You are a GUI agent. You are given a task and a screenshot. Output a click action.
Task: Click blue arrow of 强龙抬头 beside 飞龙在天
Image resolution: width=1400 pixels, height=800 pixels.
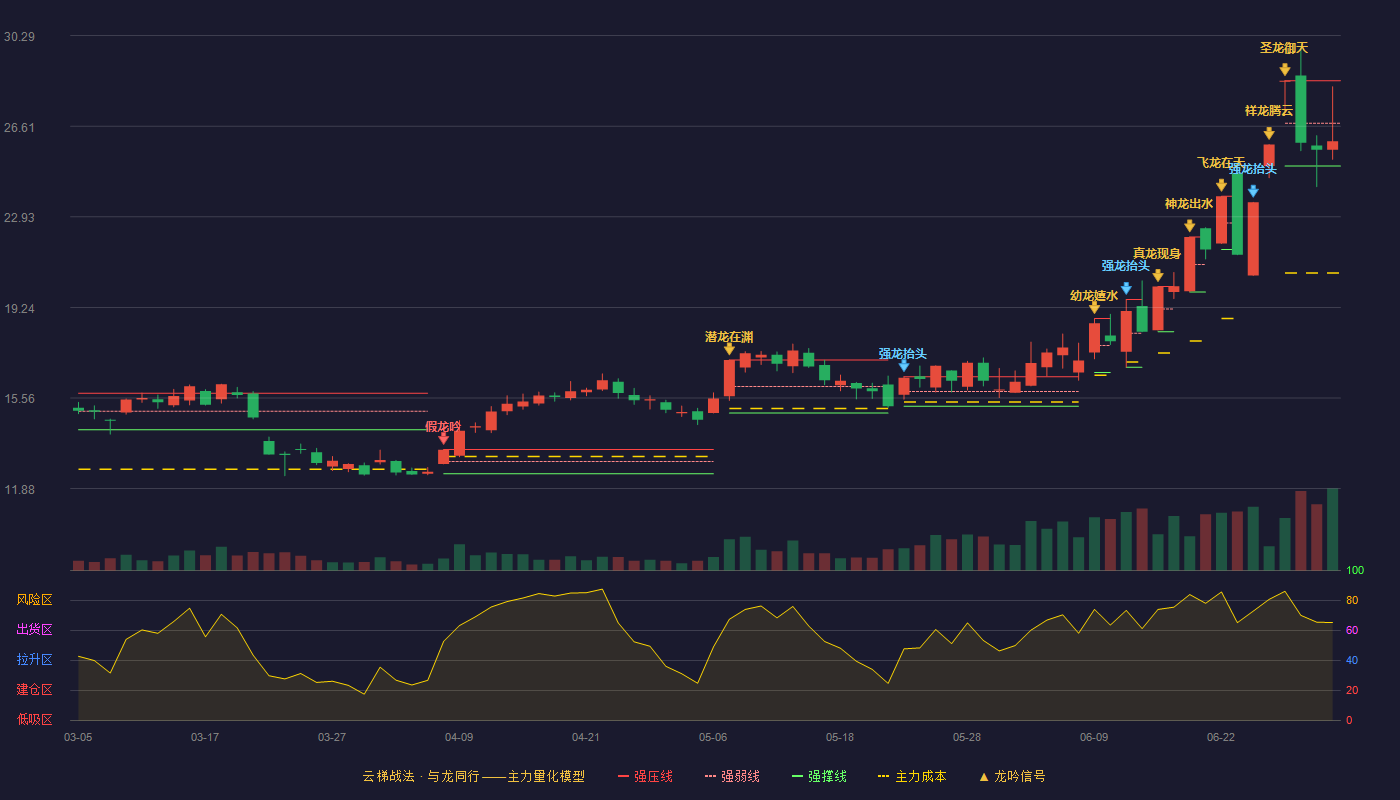click(x=1253, y=191)
